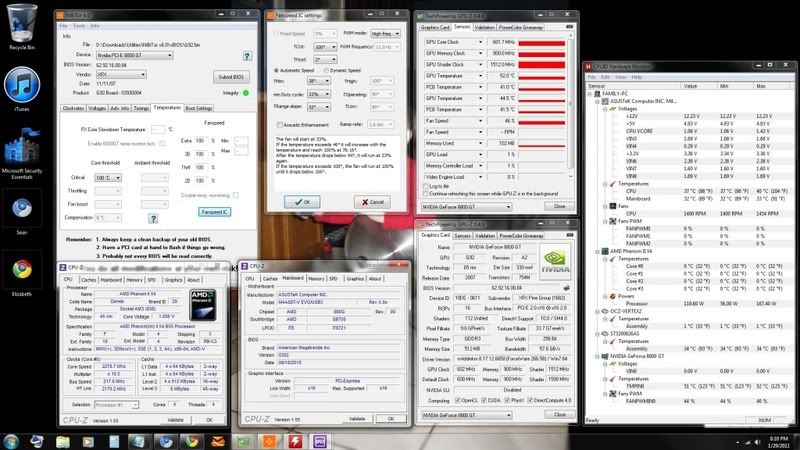Select the Dynamic Speed radio button
Viewport: 800px width, 450px height.
326,70
